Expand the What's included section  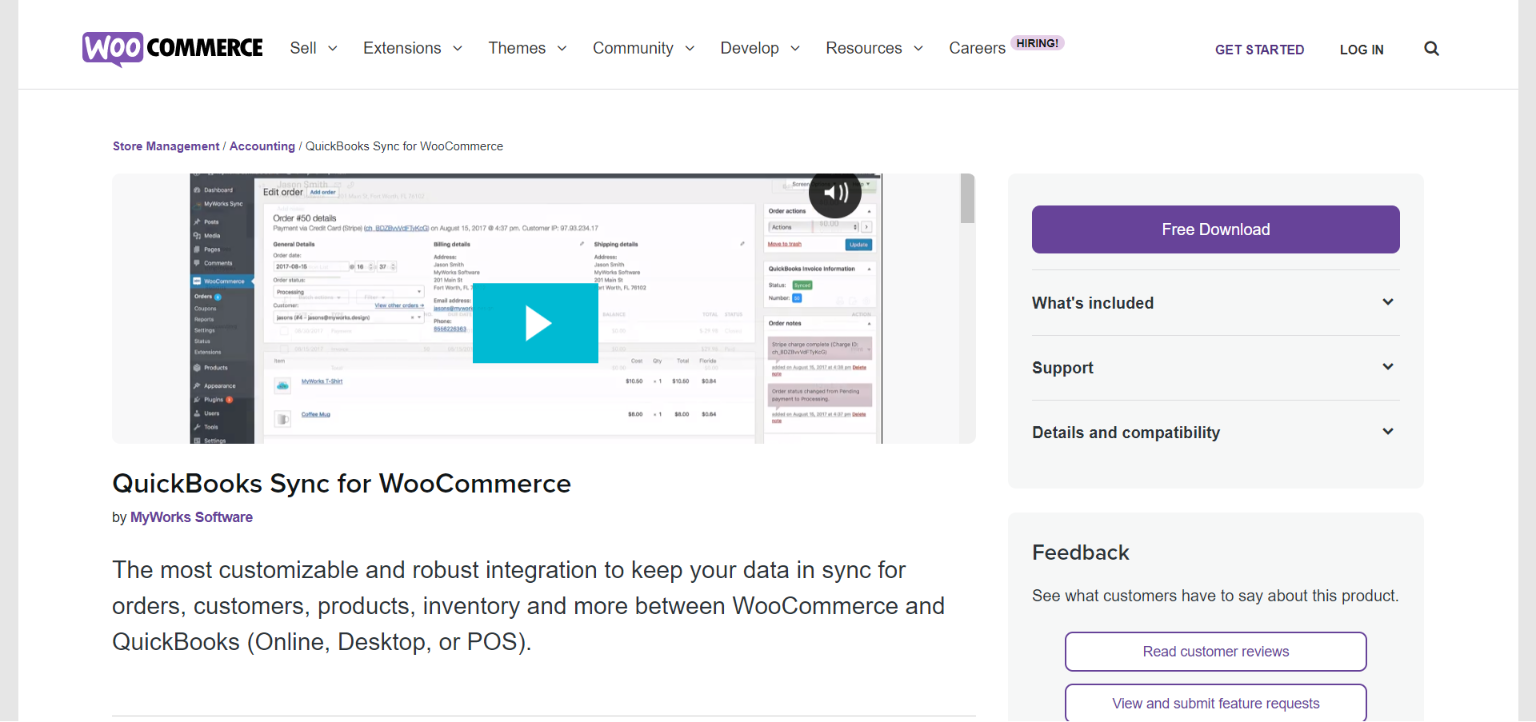[x=1215, y=303]
